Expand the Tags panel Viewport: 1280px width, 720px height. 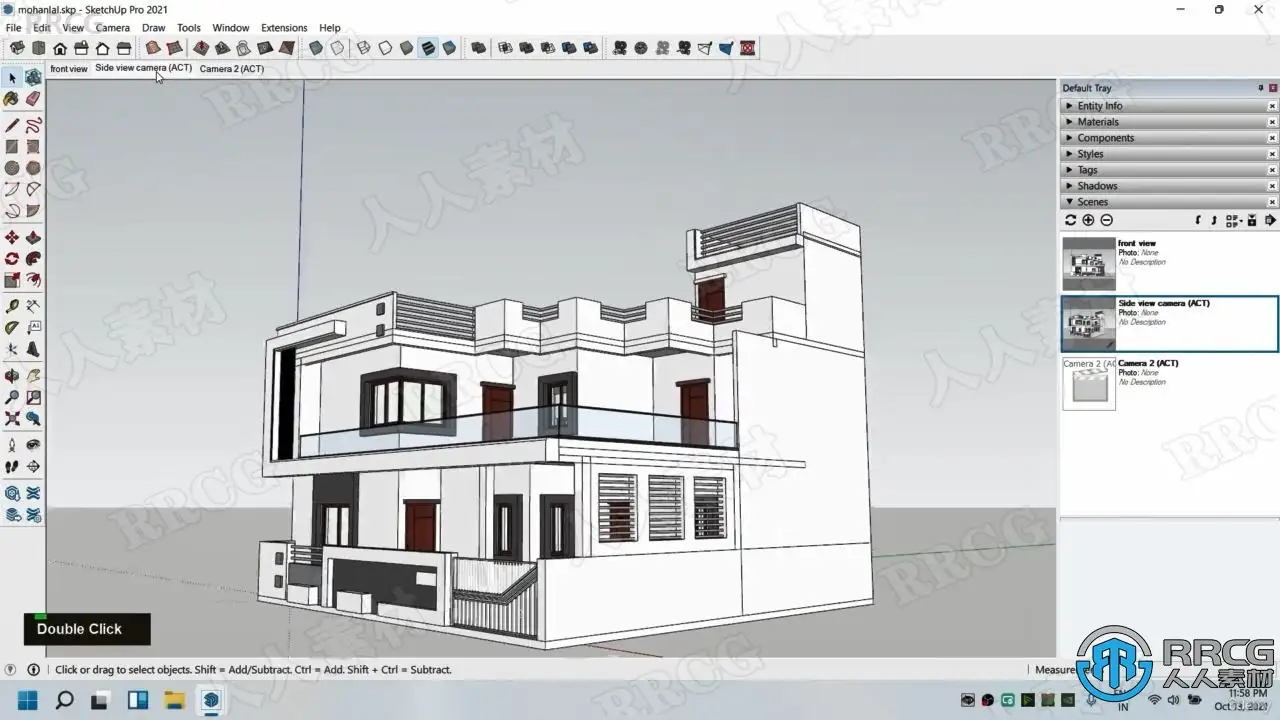tap(1167, 170)
